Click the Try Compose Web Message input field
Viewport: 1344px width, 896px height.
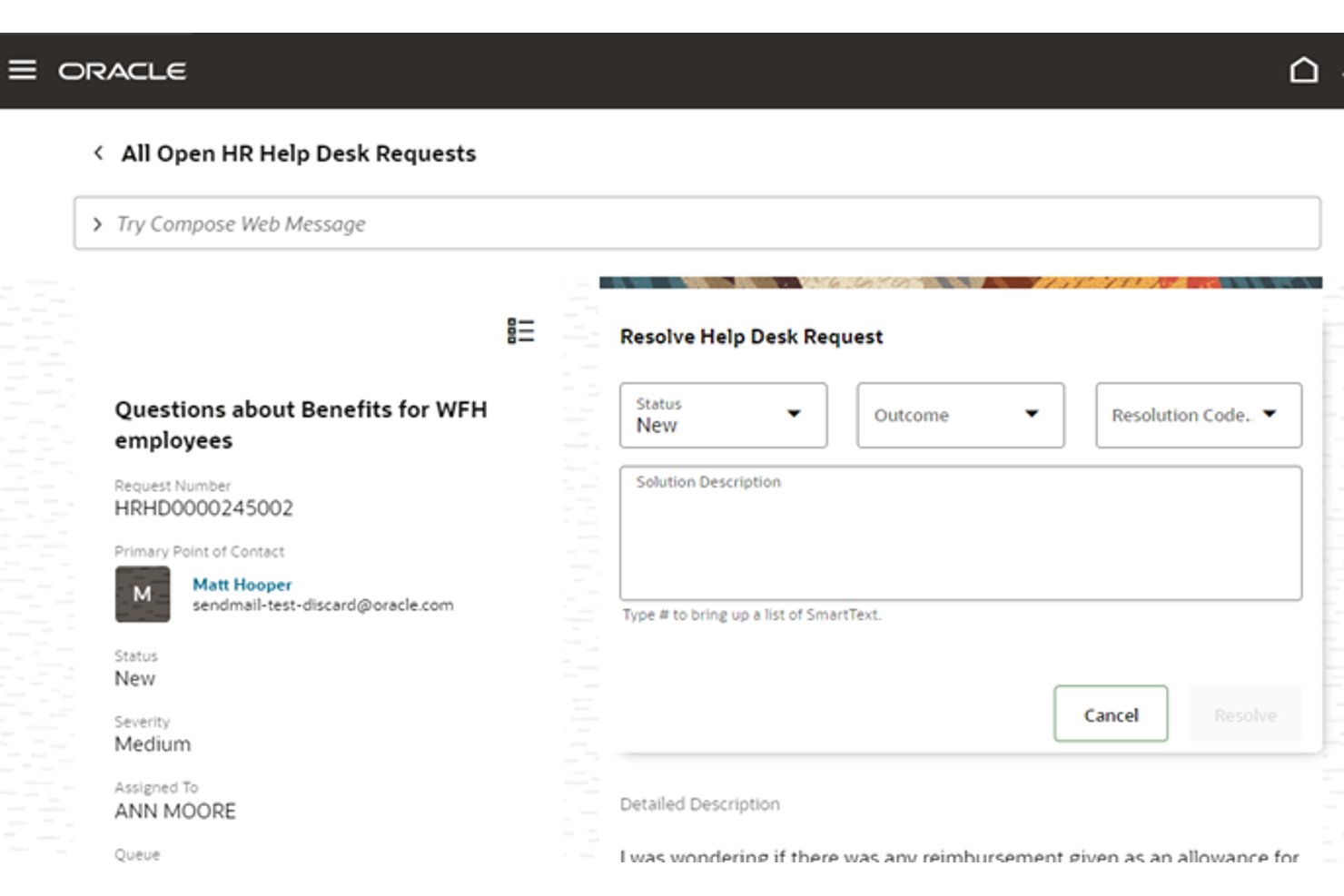coord(697,223)
